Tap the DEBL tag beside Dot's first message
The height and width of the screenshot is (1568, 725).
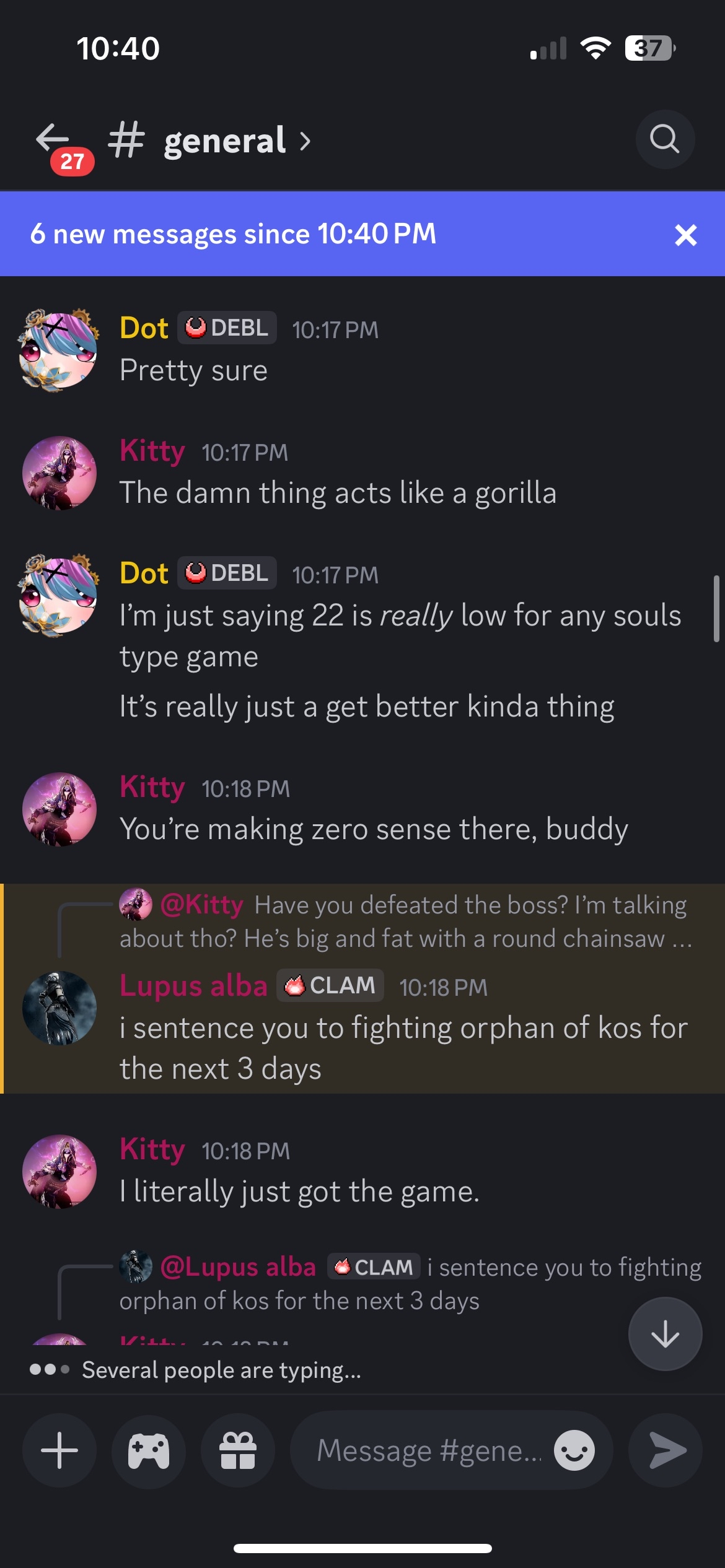tap(227, 328)
